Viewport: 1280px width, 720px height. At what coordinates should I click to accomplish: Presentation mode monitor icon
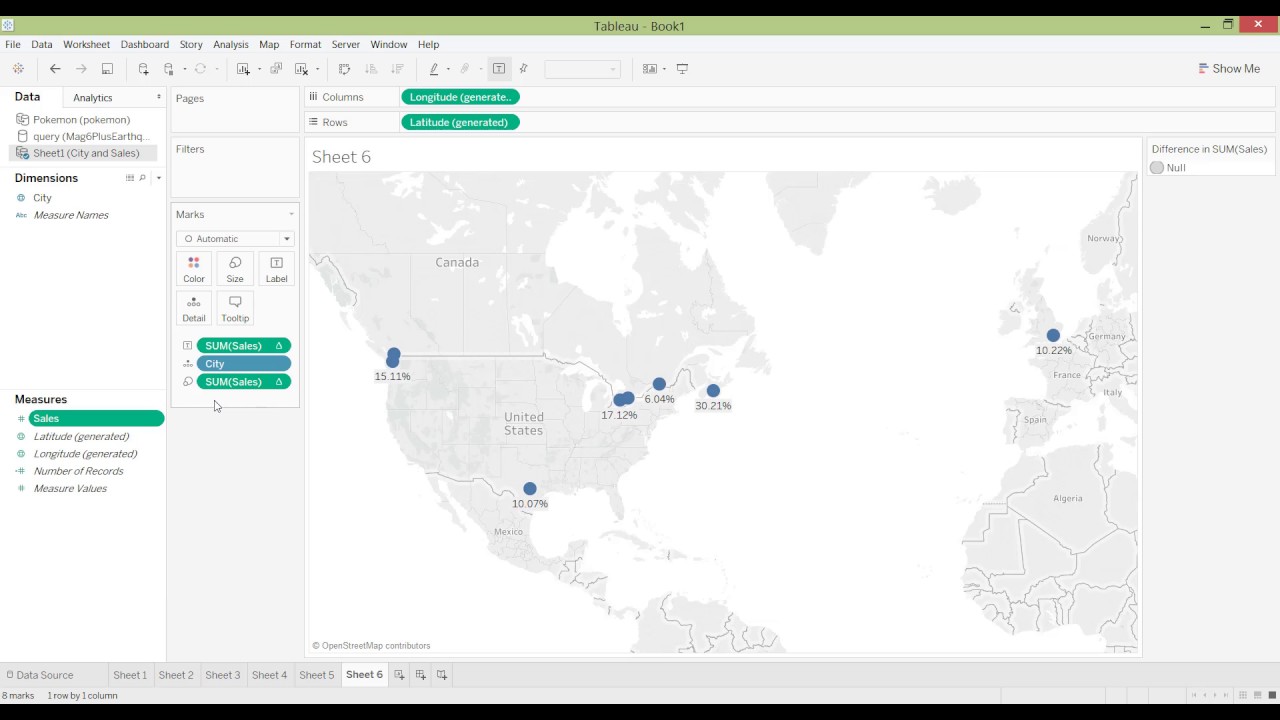point(682,69)
